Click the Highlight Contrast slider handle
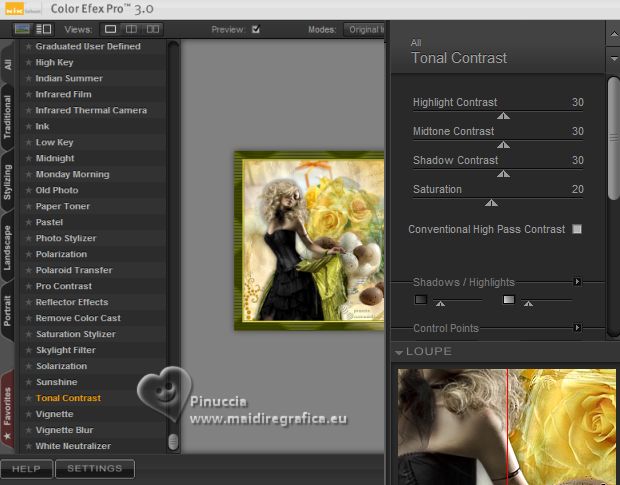The width and height of the screenshot is (620, 485). tap(503, 115)
